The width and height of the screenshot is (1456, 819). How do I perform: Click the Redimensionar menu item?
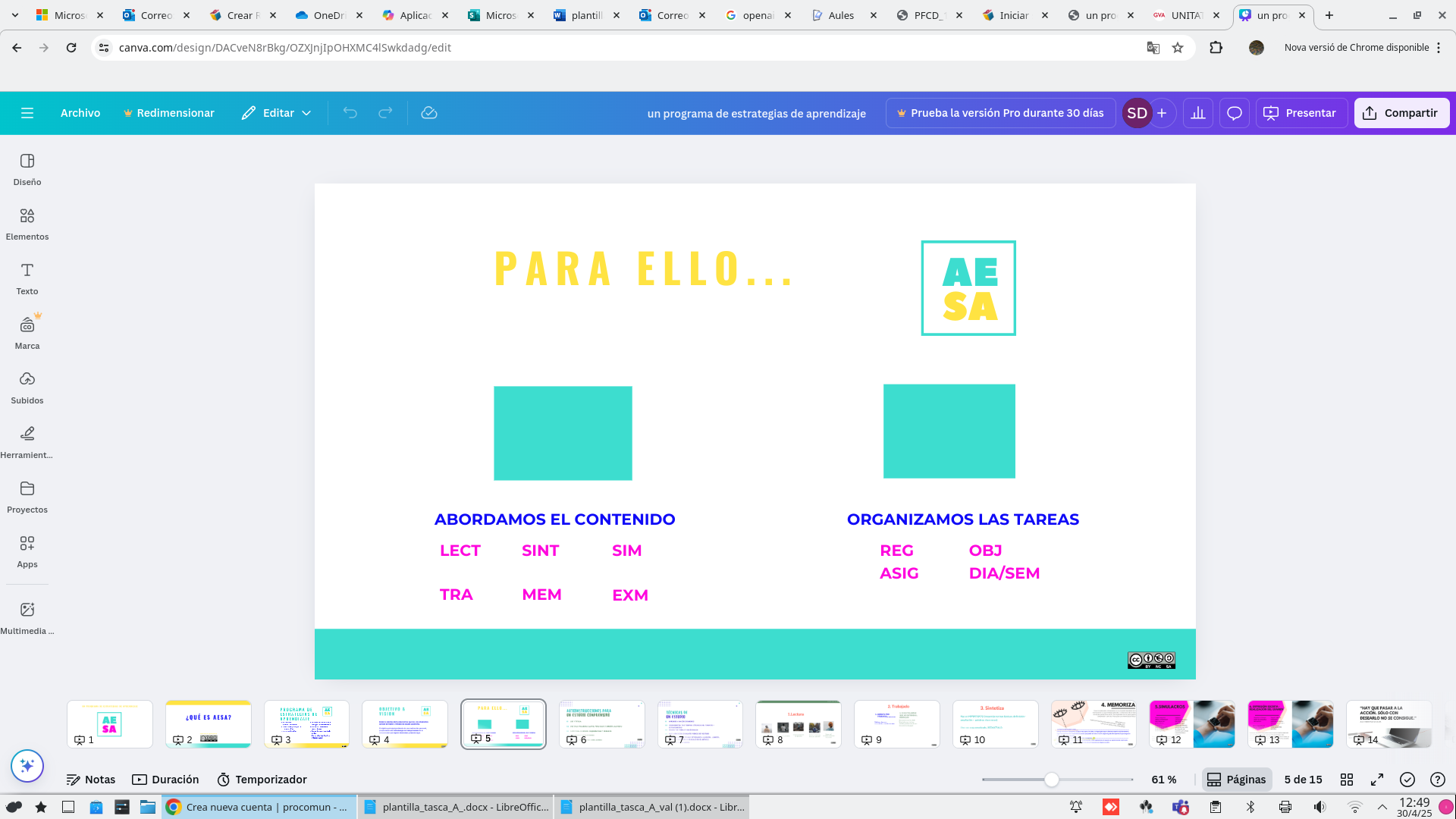[x=168, y=113]
